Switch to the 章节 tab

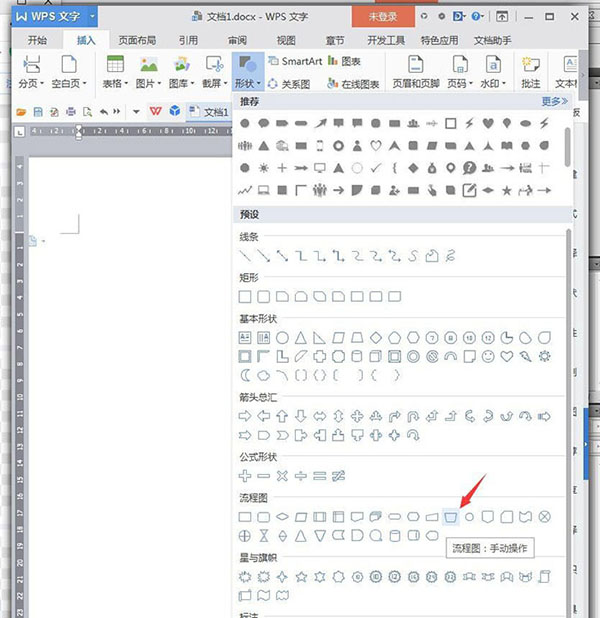coord(335,40)
